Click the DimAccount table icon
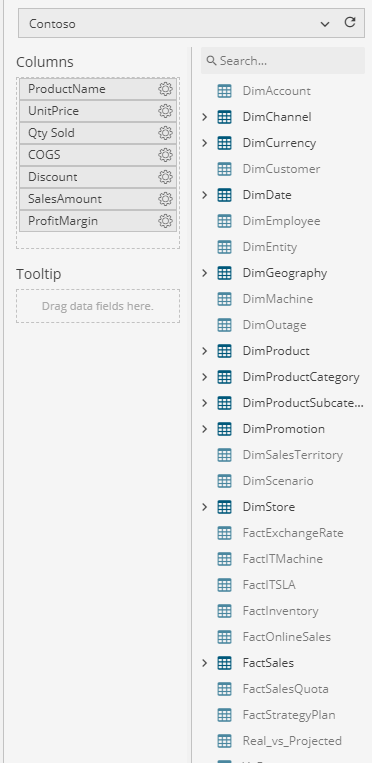 click(224, 91)
